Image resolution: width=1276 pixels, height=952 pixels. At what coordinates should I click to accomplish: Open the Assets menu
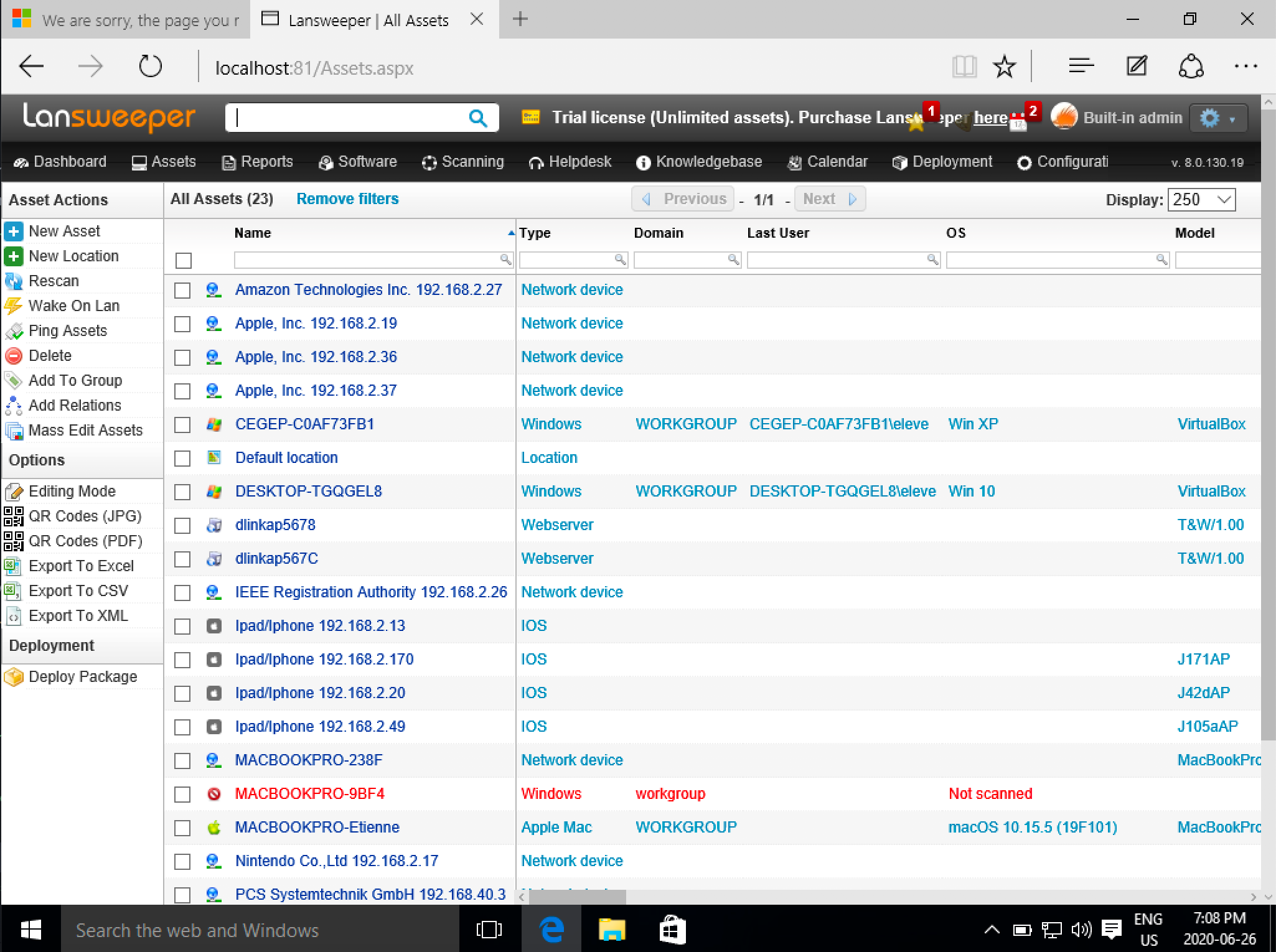click(x=164, y=162)
